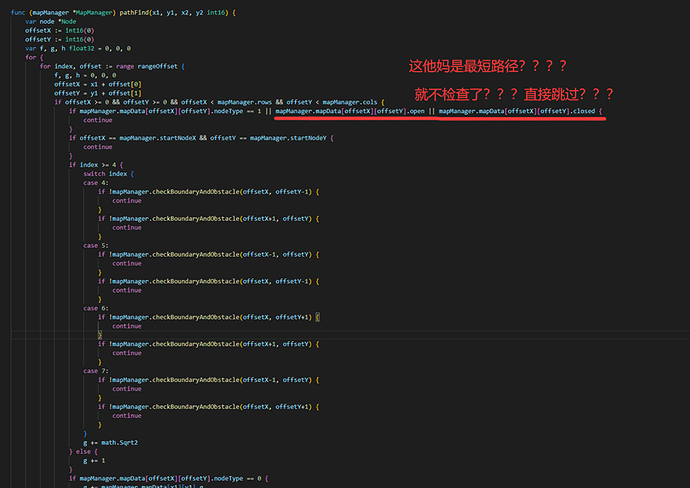Viewport: 690px width, 488px height.
Task: Place cursor on 'var node *Node' line
Action: (x=50, y=22)
